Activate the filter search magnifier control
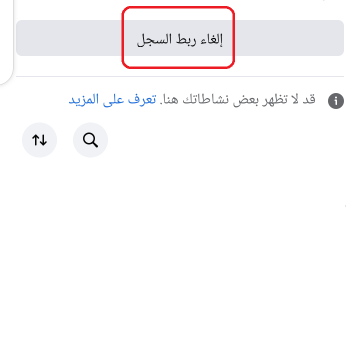 pyautogui.click(x=90, y=140)
